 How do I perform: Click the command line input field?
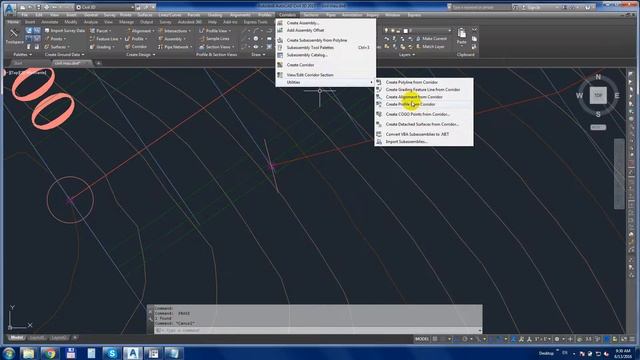(x=318, y=330)
